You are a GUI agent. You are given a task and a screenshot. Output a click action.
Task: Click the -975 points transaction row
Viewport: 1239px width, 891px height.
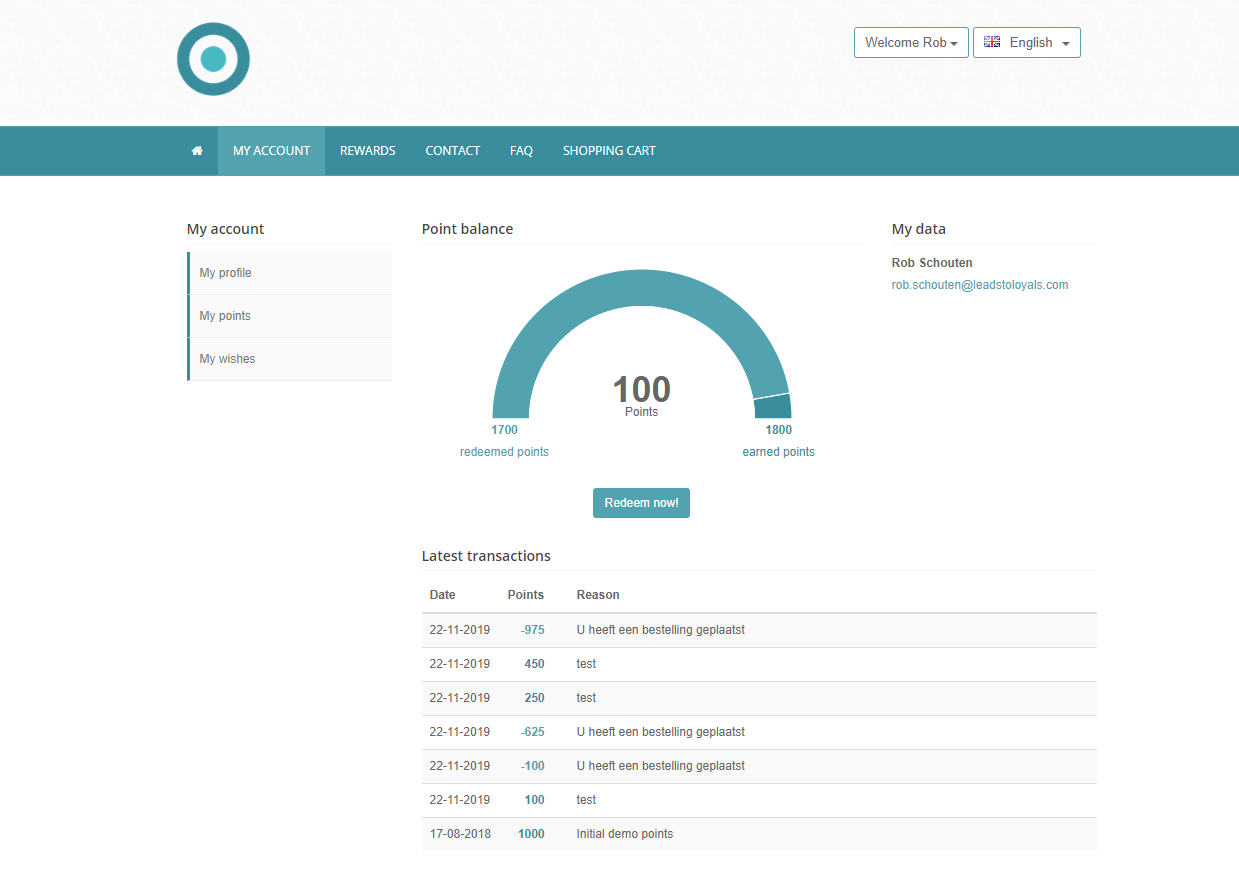[758, 630]
